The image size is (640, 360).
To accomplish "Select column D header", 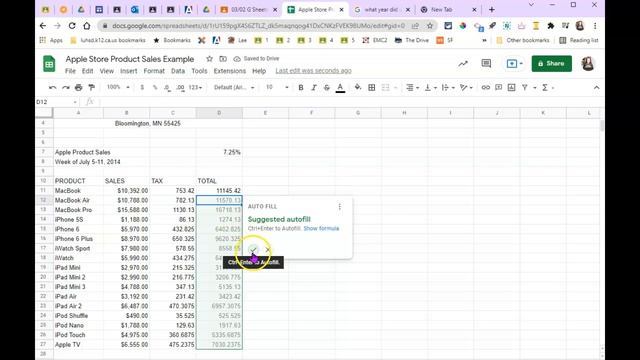I will tap(219, 113).
